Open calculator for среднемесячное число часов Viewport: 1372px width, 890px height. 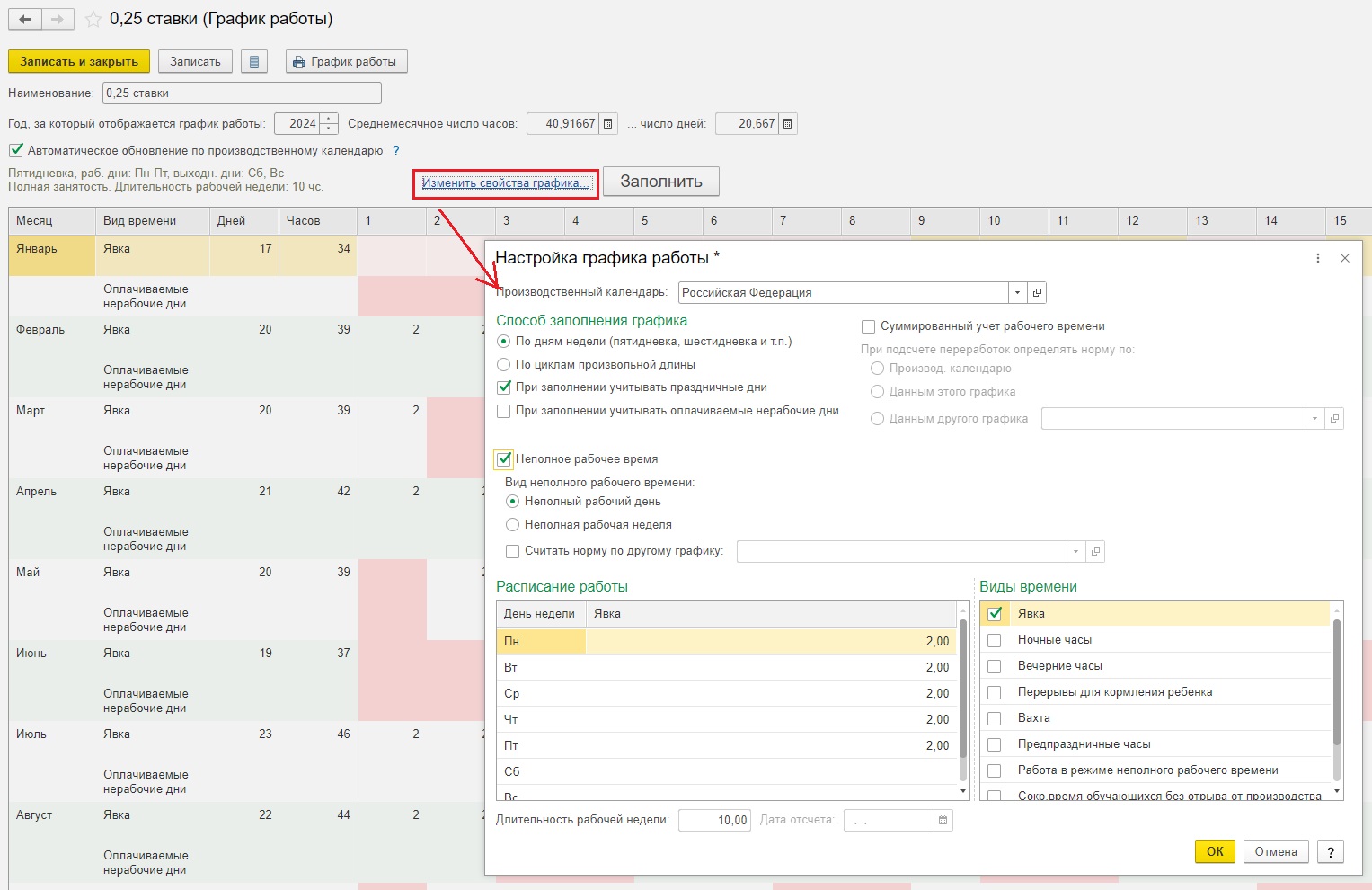pyautogui.click(x=608, y=124)
